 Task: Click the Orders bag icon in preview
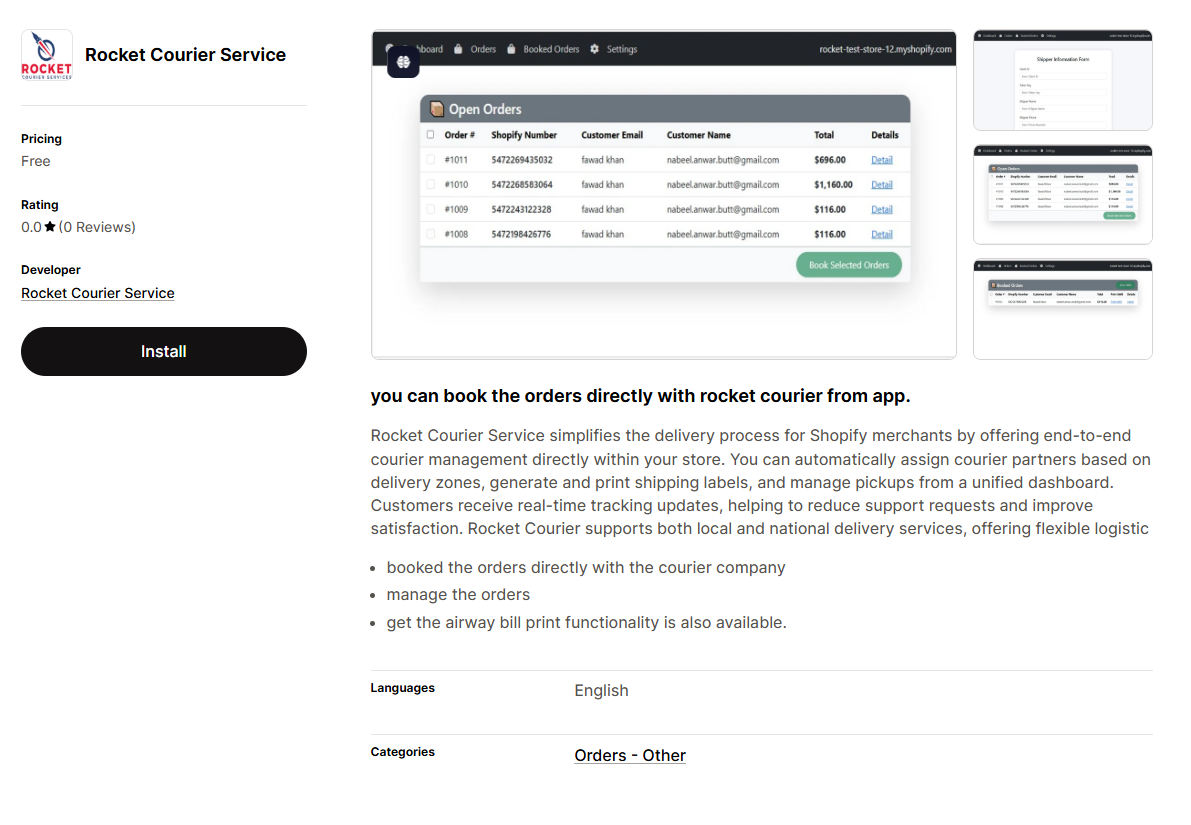(458, 49)
